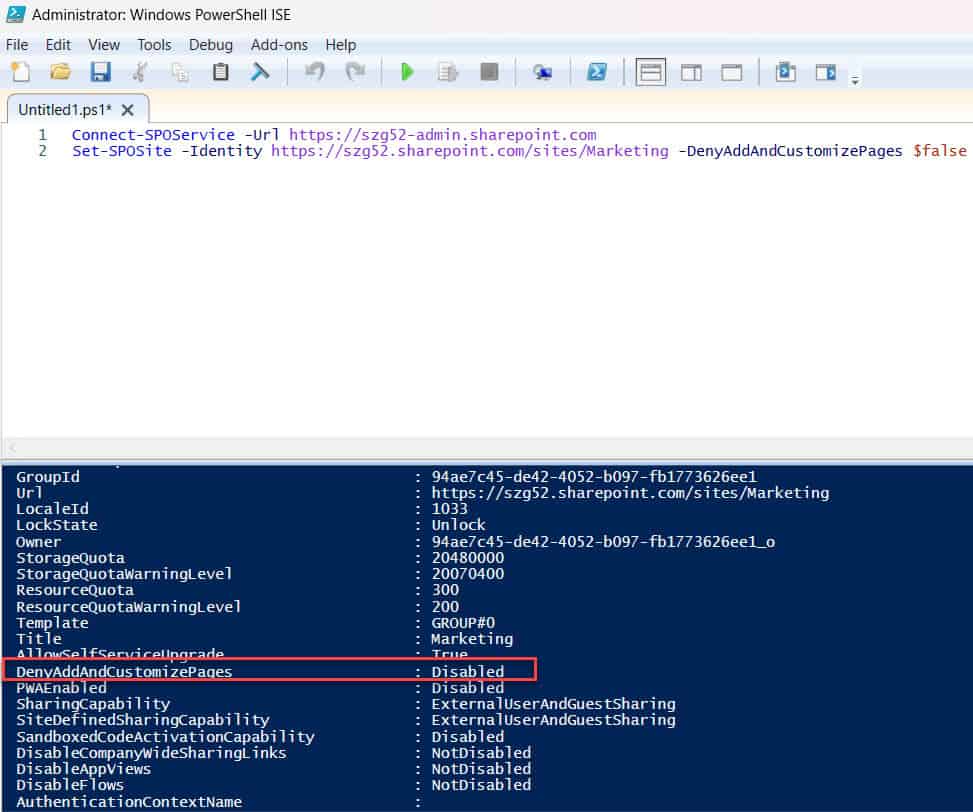Image resolution: width=973 pixels, height=812 pixels.
Task: Click the AuthenticationContextName property name
Action: (129, 801)
